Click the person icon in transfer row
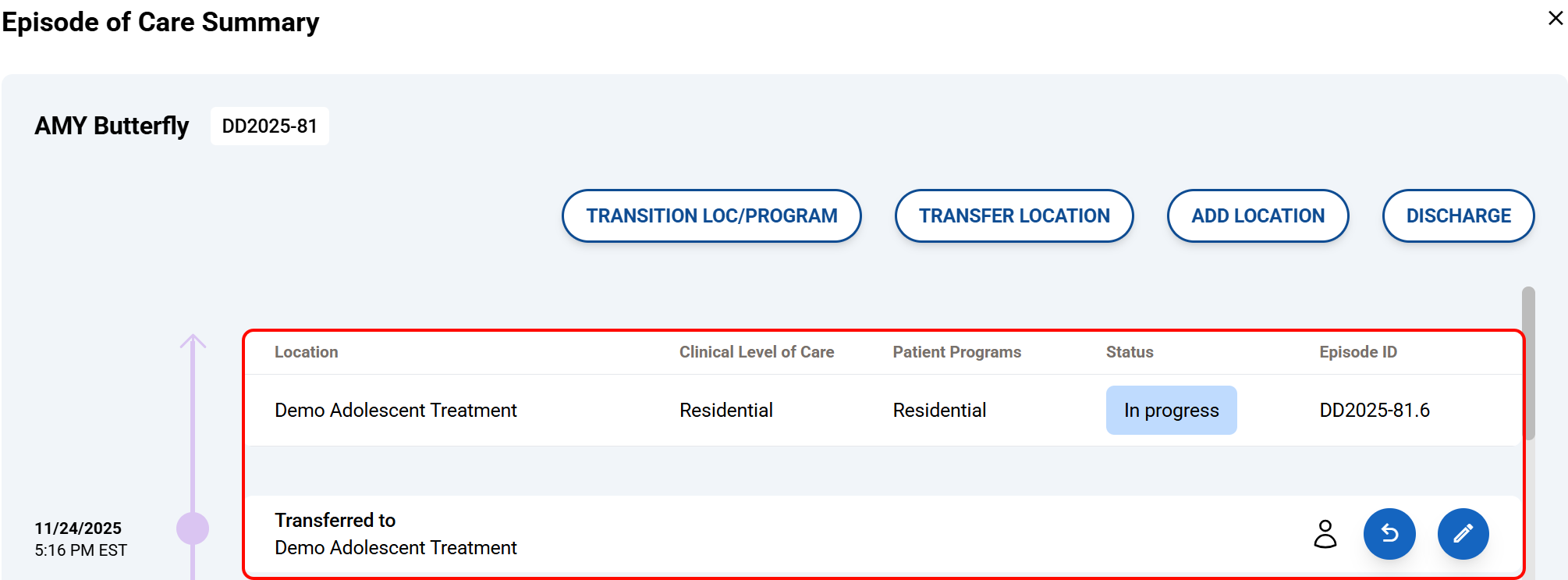This screenshot has height=580, width=1568. pos(1325,534)
